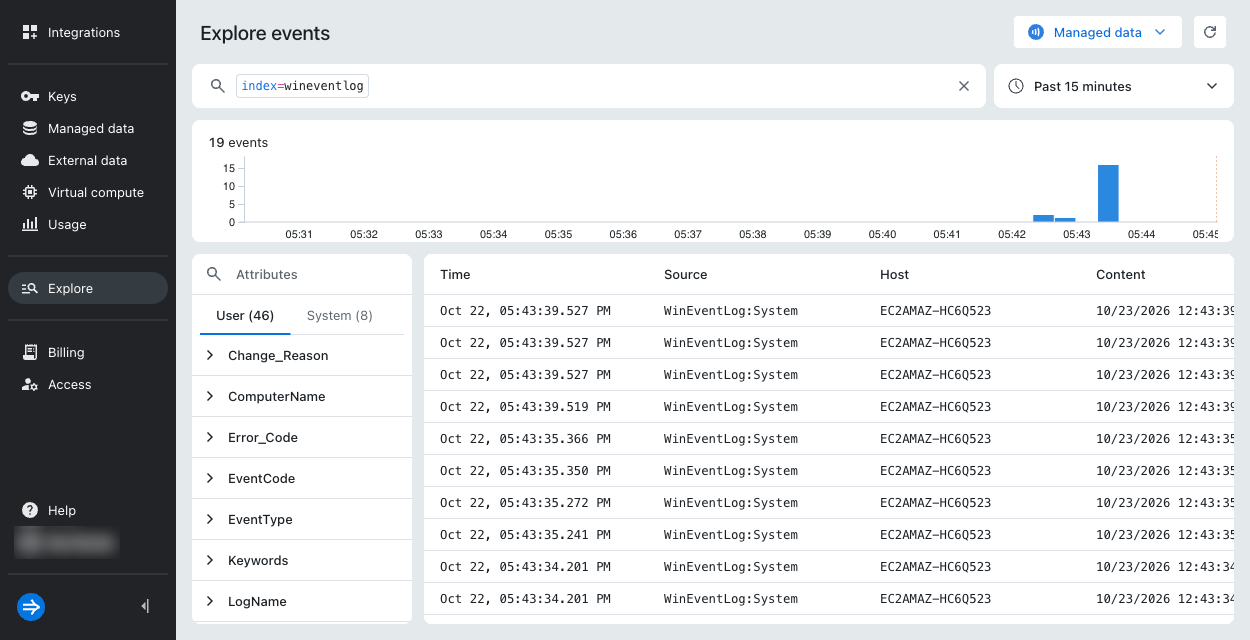Viewport: 1250px width, 640px height.
Task: Open the Past 15 minutes time dropdown
Action: (x=1114, y=86)
